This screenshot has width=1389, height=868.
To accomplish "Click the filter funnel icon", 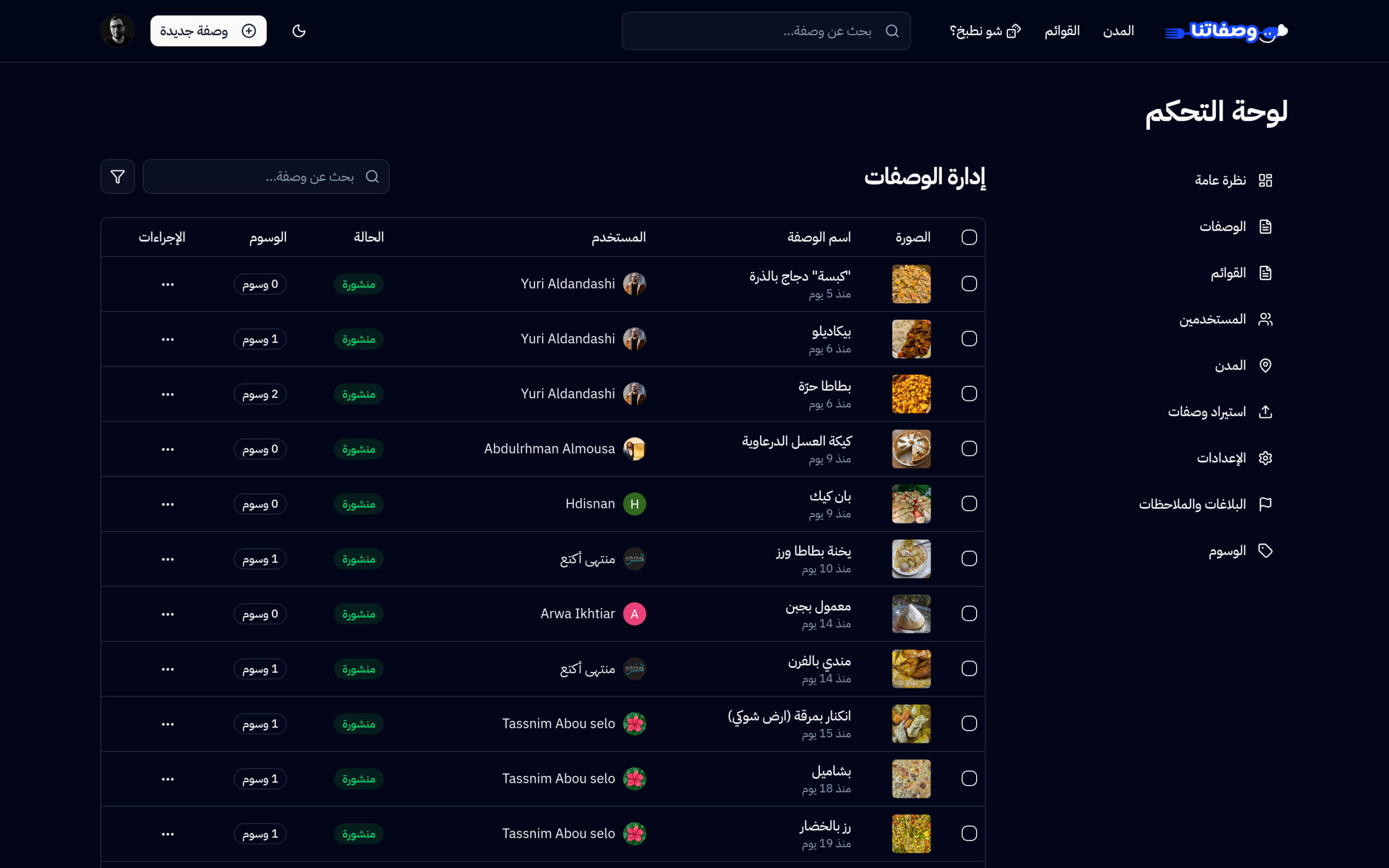I will coord(117,177).
